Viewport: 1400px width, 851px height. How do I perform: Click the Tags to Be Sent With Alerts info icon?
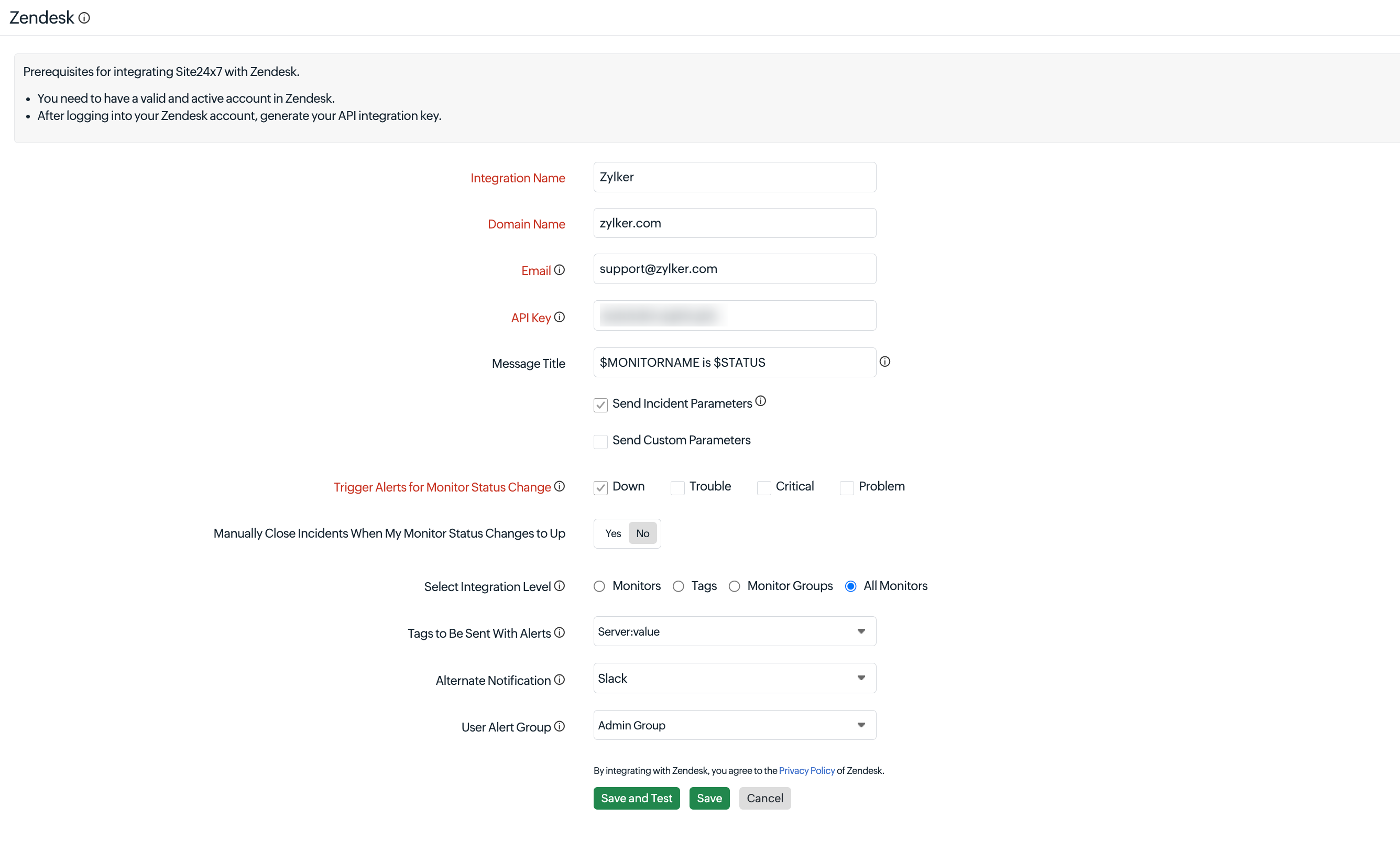pos(559,632)
